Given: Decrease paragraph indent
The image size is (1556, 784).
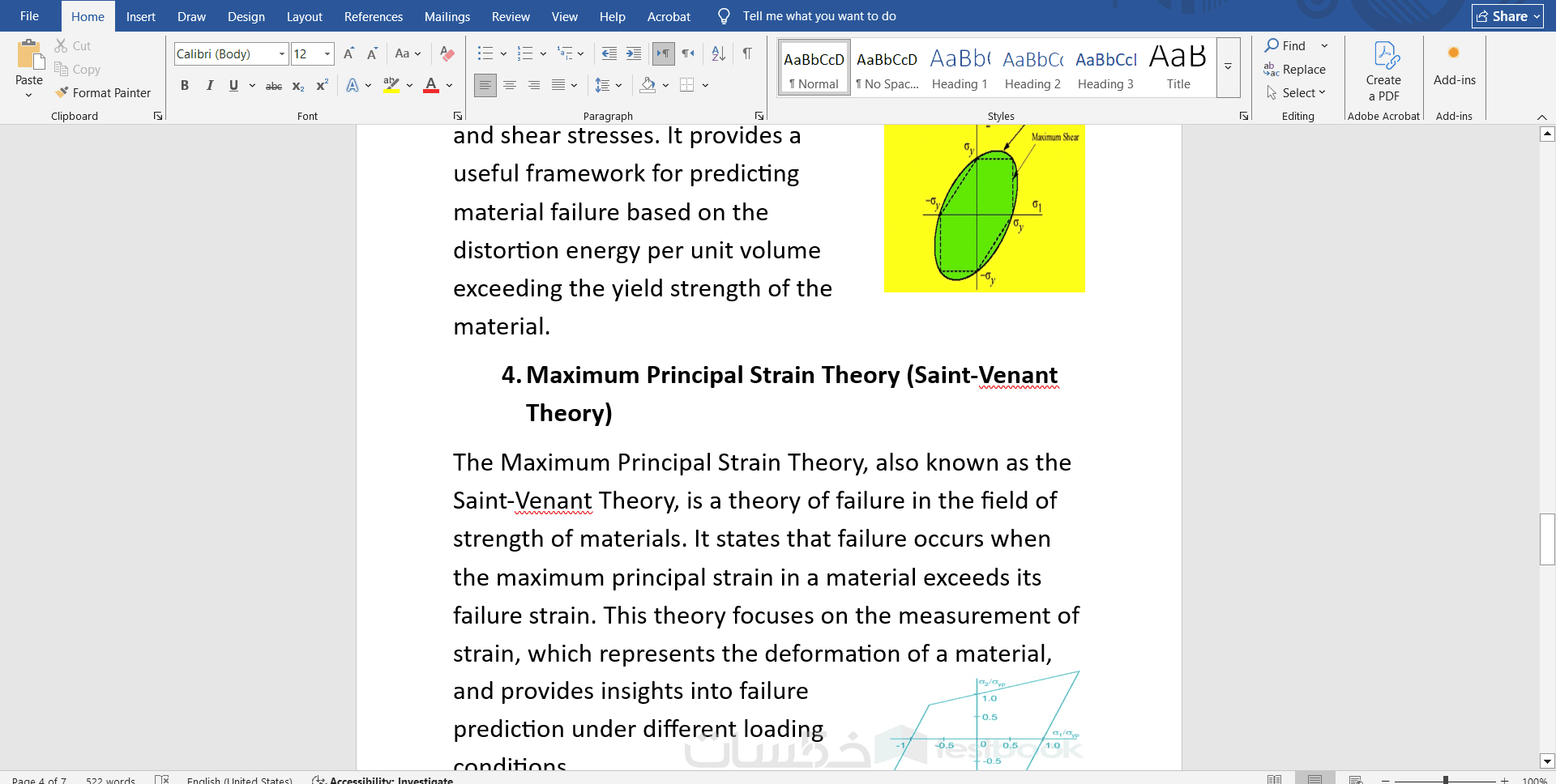Looking at the screenshot, I should tap(609, 54).
